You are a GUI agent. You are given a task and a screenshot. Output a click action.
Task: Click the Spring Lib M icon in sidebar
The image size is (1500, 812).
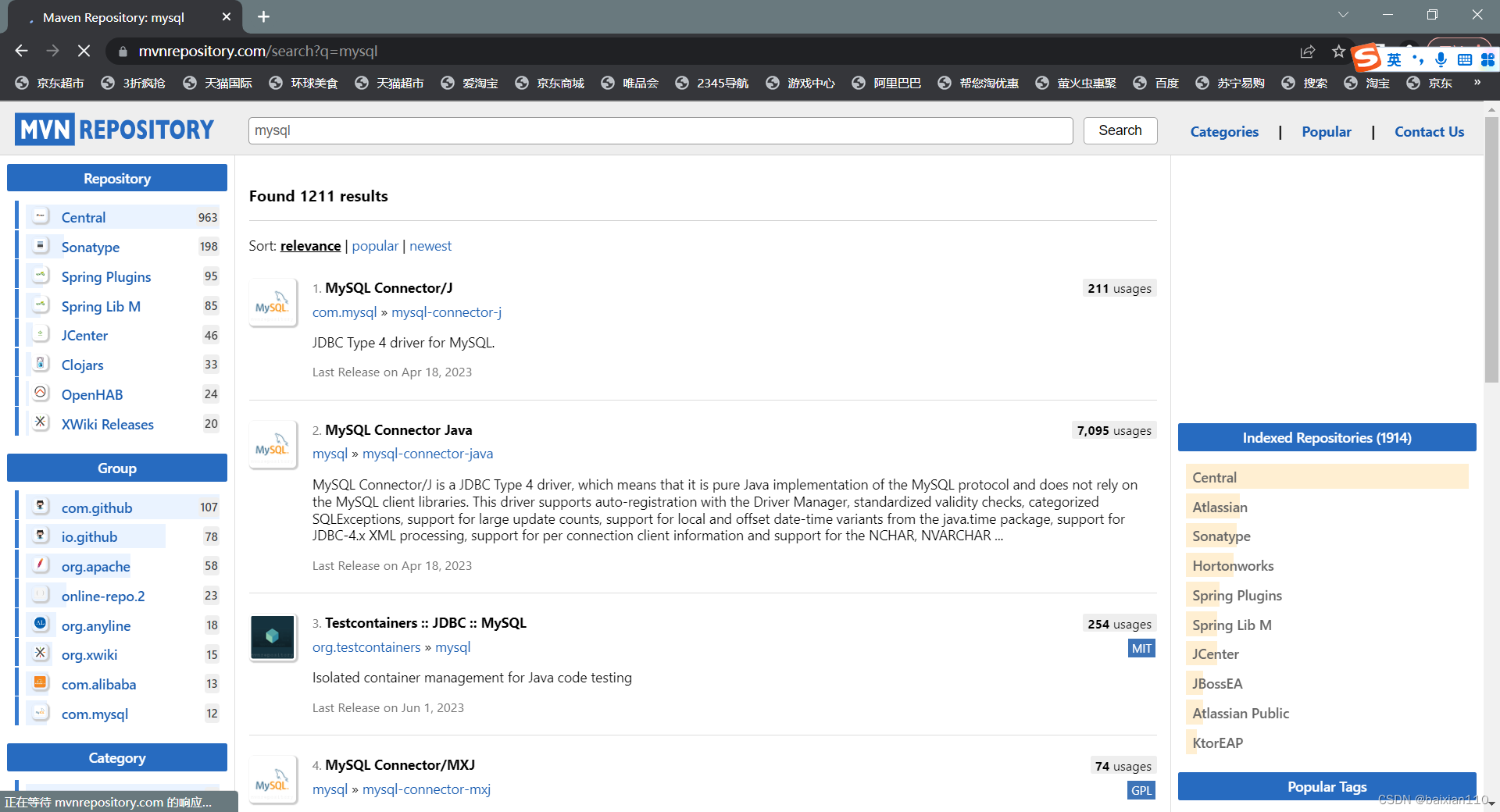[x=41, y=305]
